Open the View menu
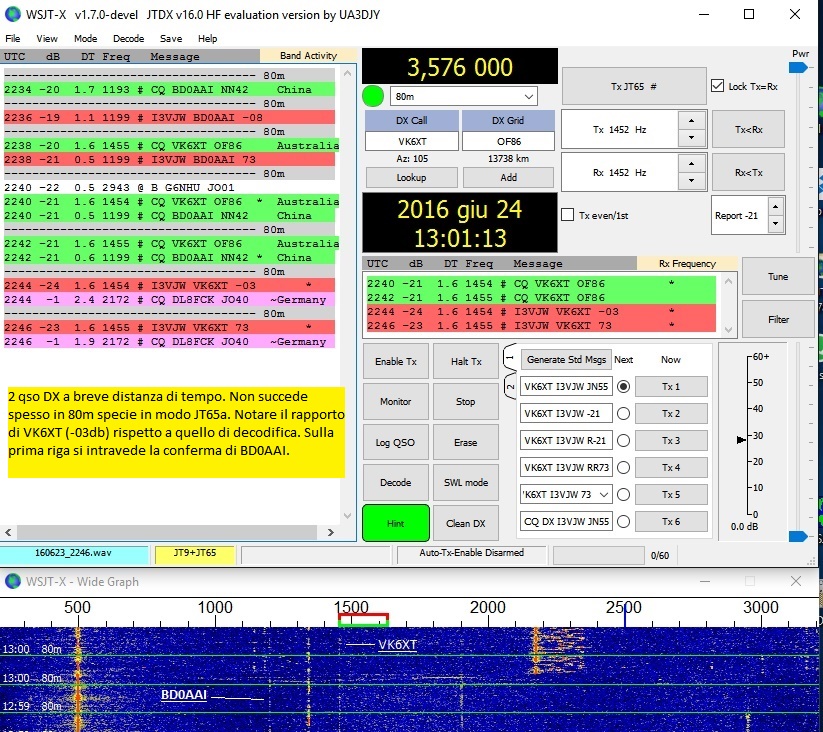The image size is (823, 732). [47, 38]
